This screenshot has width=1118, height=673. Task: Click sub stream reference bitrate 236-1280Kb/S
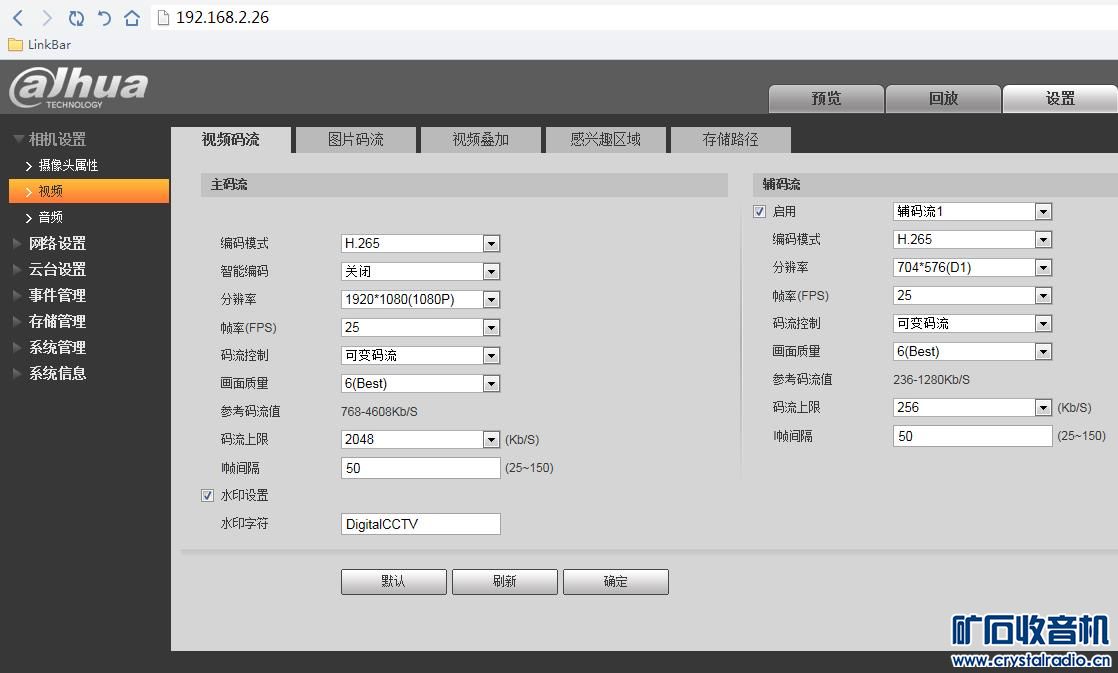click(x=931, y=380)
